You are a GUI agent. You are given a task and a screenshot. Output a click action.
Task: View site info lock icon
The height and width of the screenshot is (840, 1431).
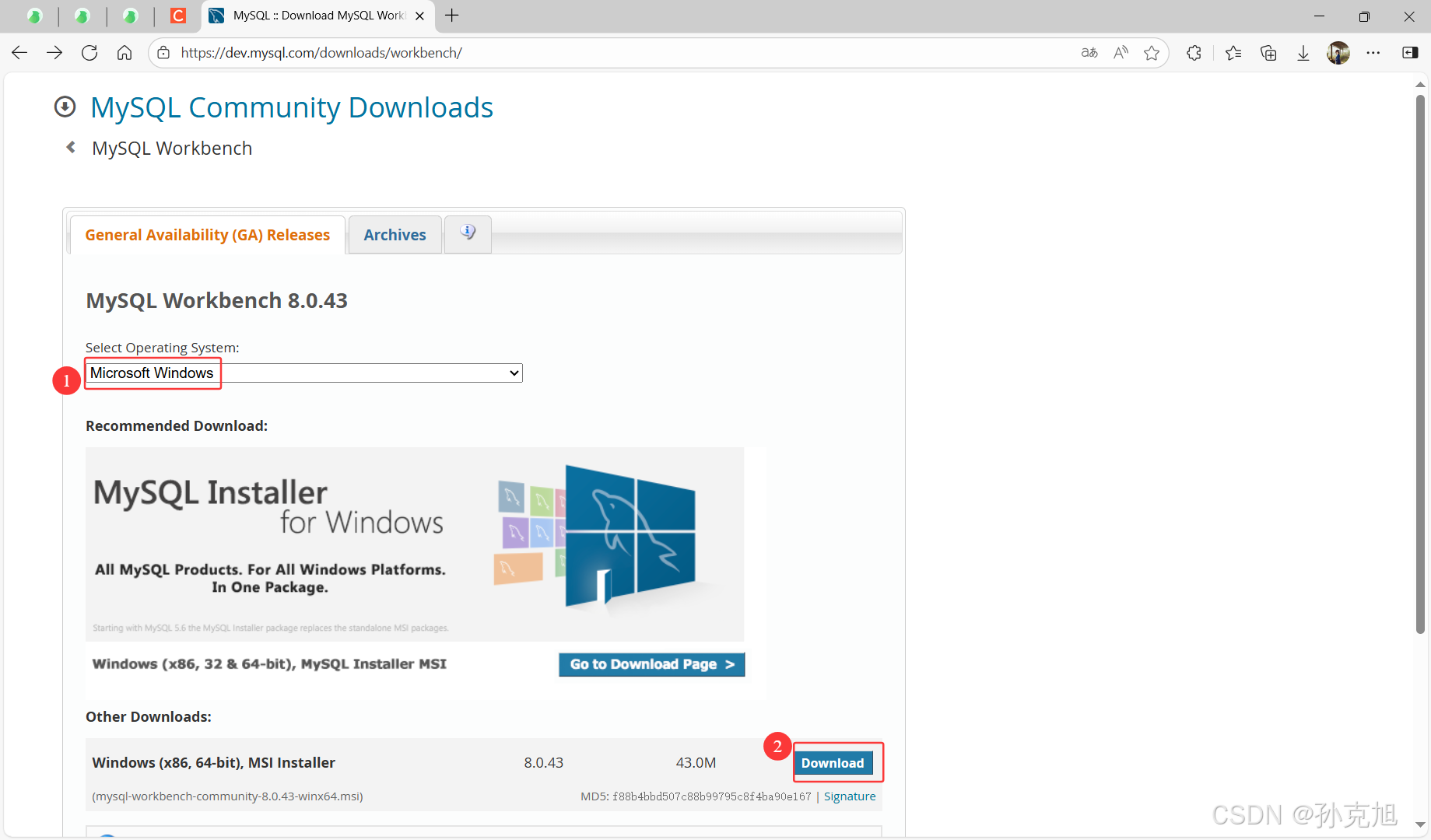coord(163,53)
